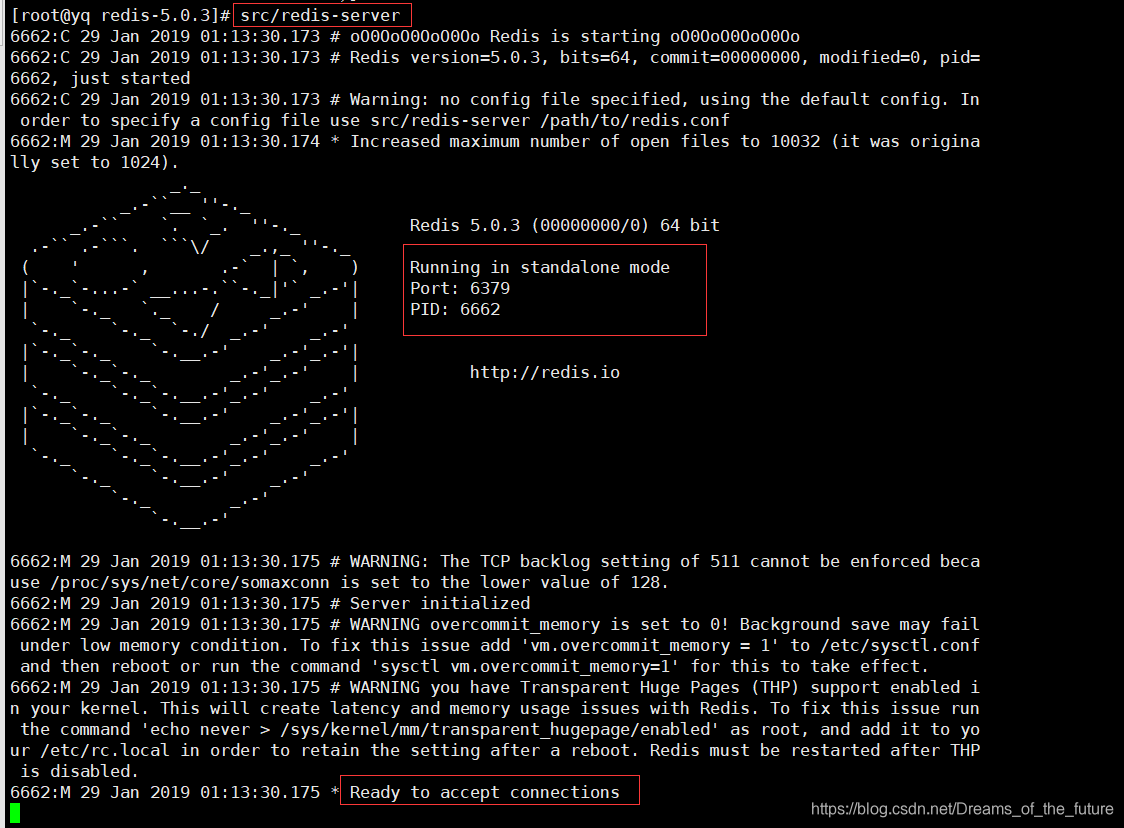1124x828 pixels.
Task: Click 'WARNING: The TCP backlog setting of 511' line
Action: [495, 561]
